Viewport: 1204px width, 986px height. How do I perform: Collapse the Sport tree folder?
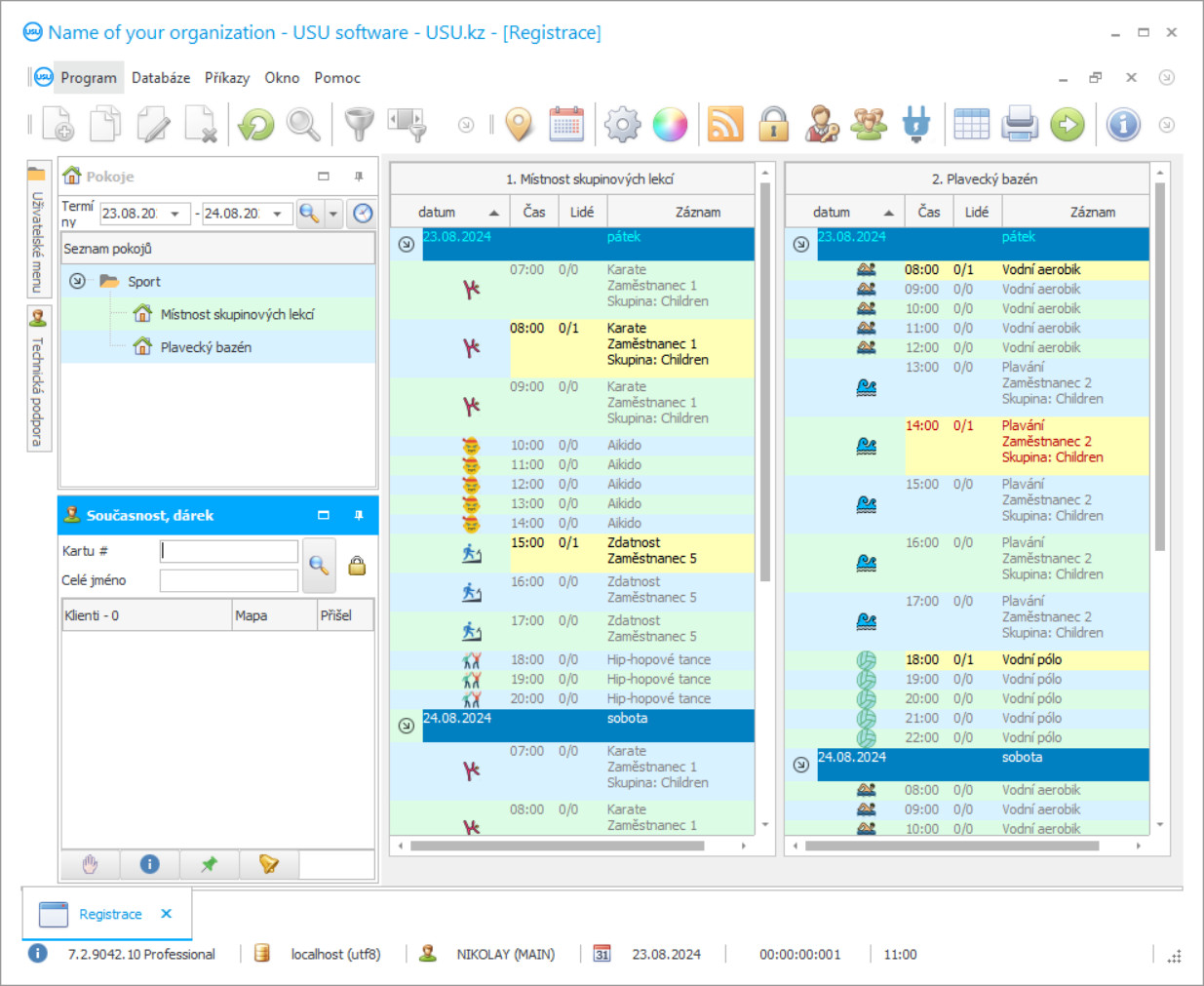(x=77, y=281)
